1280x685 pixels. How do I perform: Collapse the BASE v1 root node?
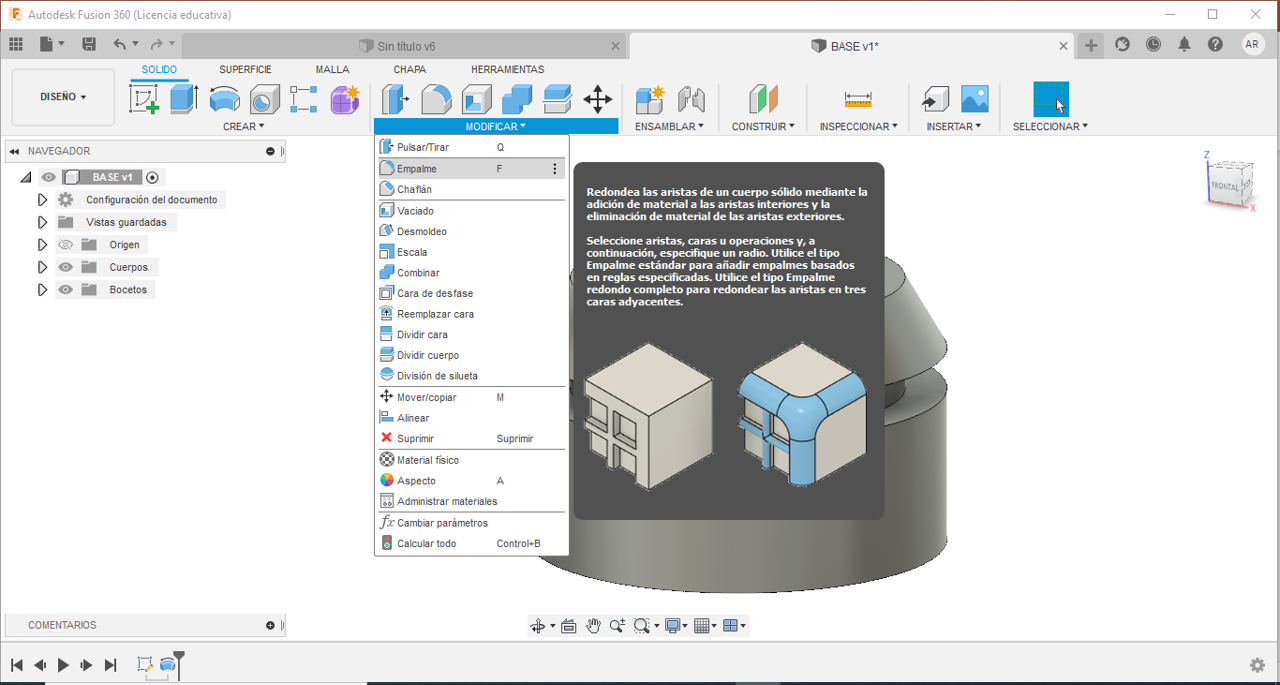click(27, 177)
